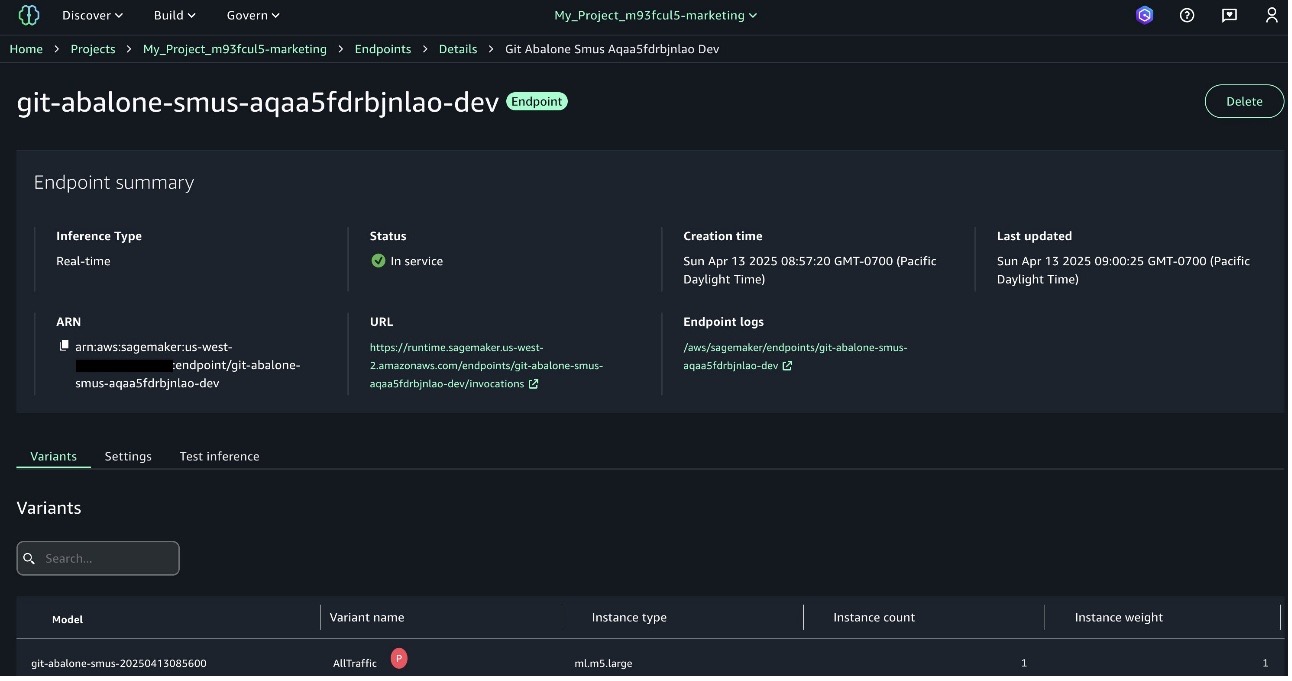Click the search magnifier icon in Variants
Screen dimensions: 1292x681
[30, 559]
